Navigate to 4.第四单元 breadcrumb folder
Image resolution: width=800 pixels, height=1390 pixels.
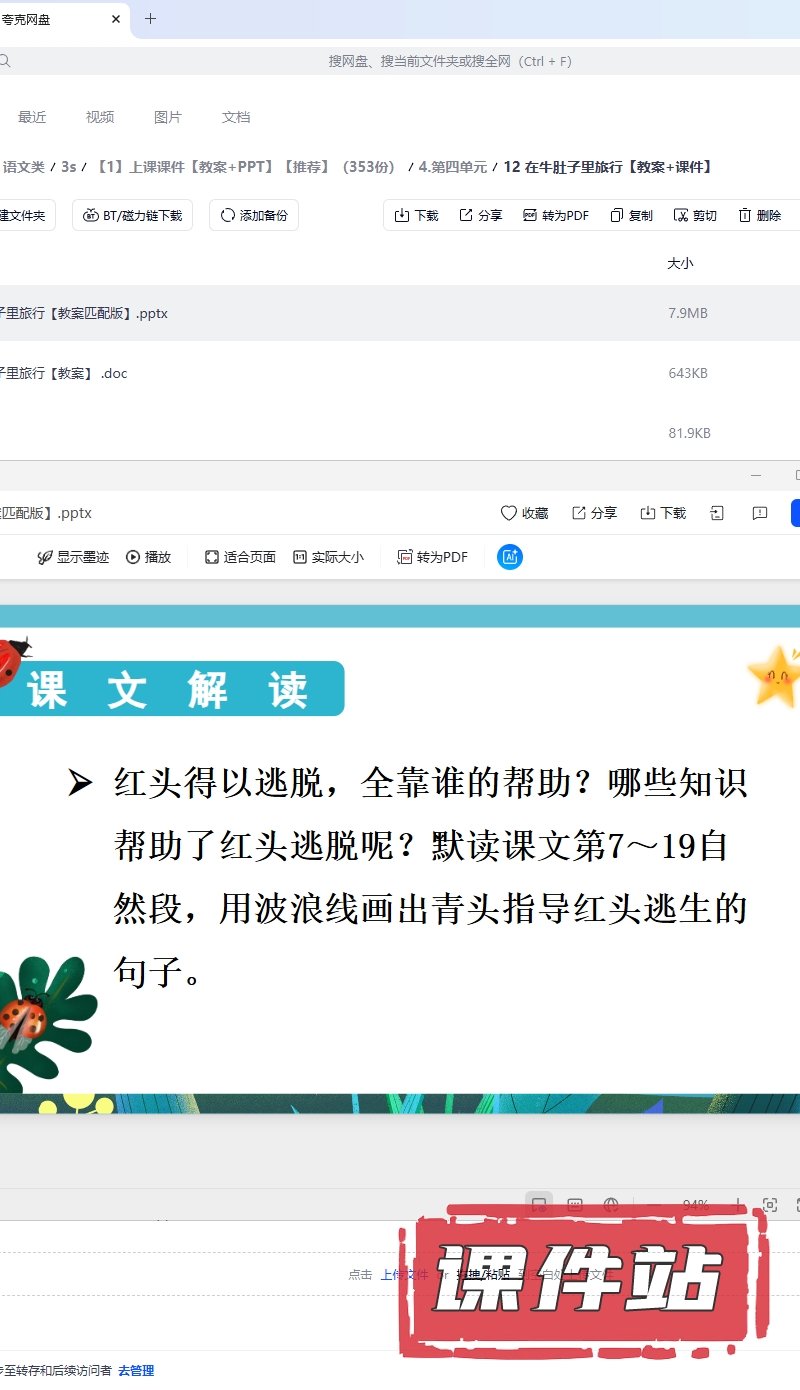tap(453, 167)
